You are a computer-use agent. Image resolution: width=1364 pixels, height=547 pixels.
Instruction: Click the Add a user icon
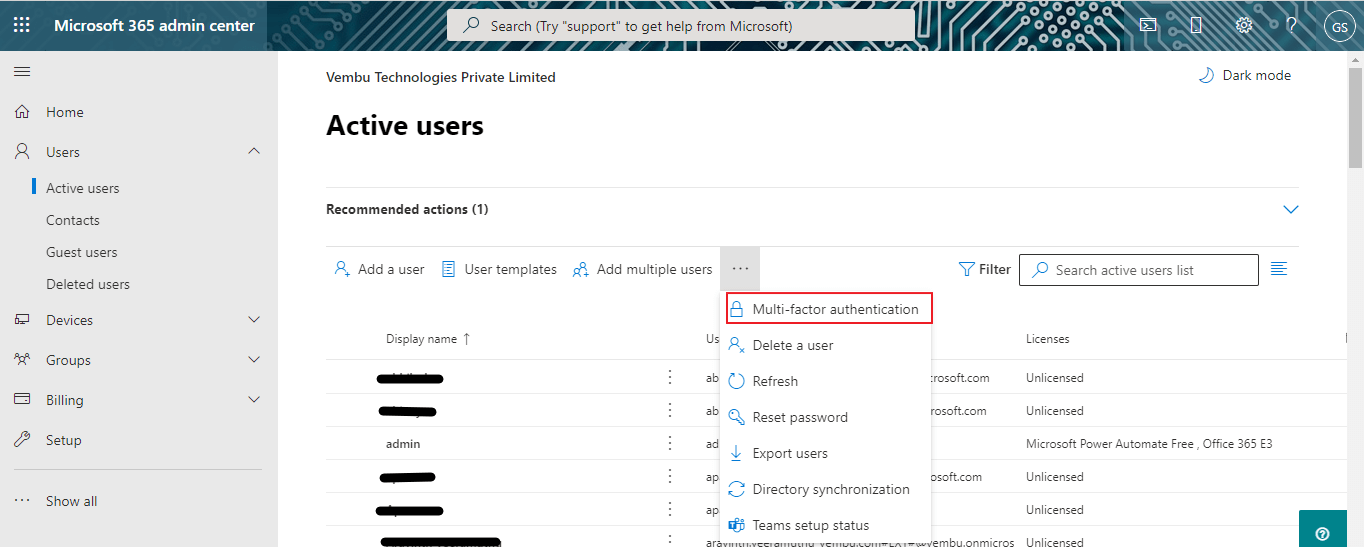point(342,269)
